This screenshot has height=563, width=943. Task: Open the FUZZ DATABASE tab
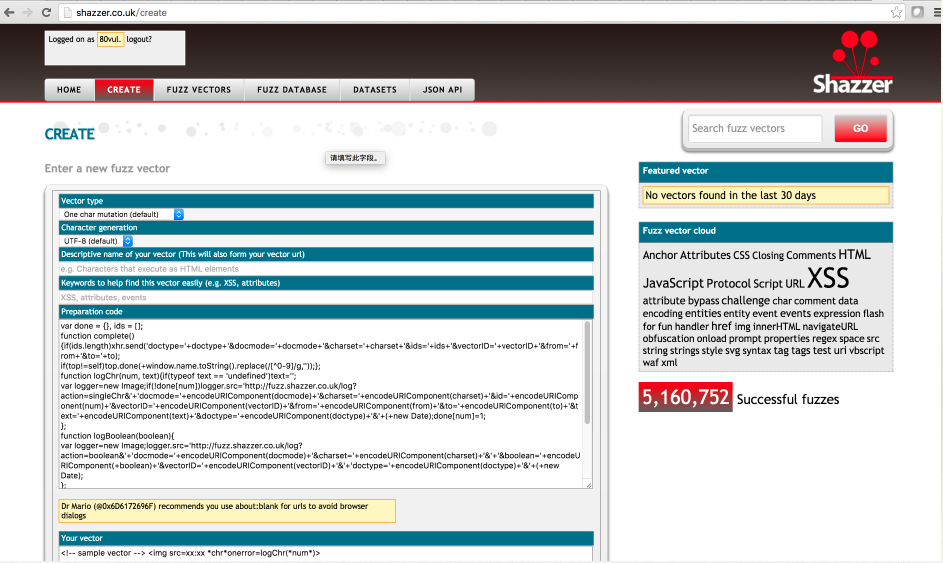pos(292,90)
